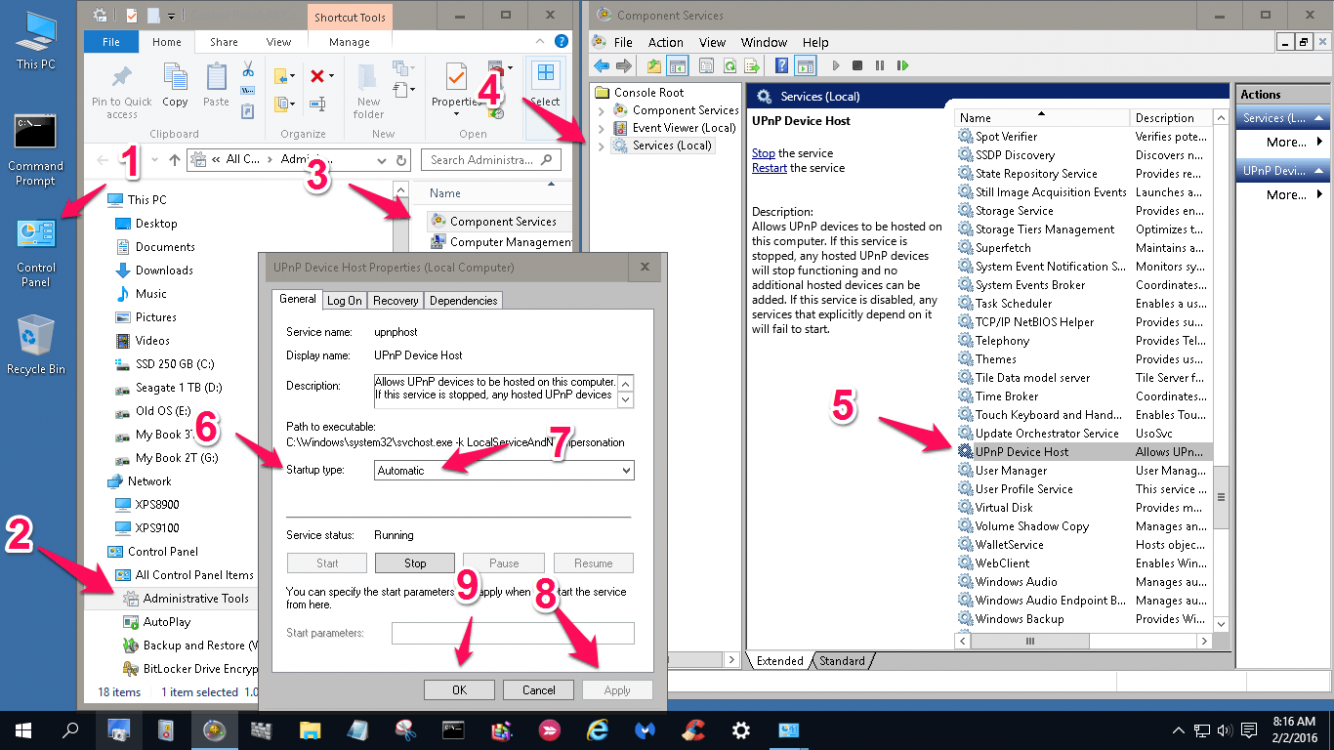Switch to Standard tab in Services view
1334x750 pixels.
(842, 661)
